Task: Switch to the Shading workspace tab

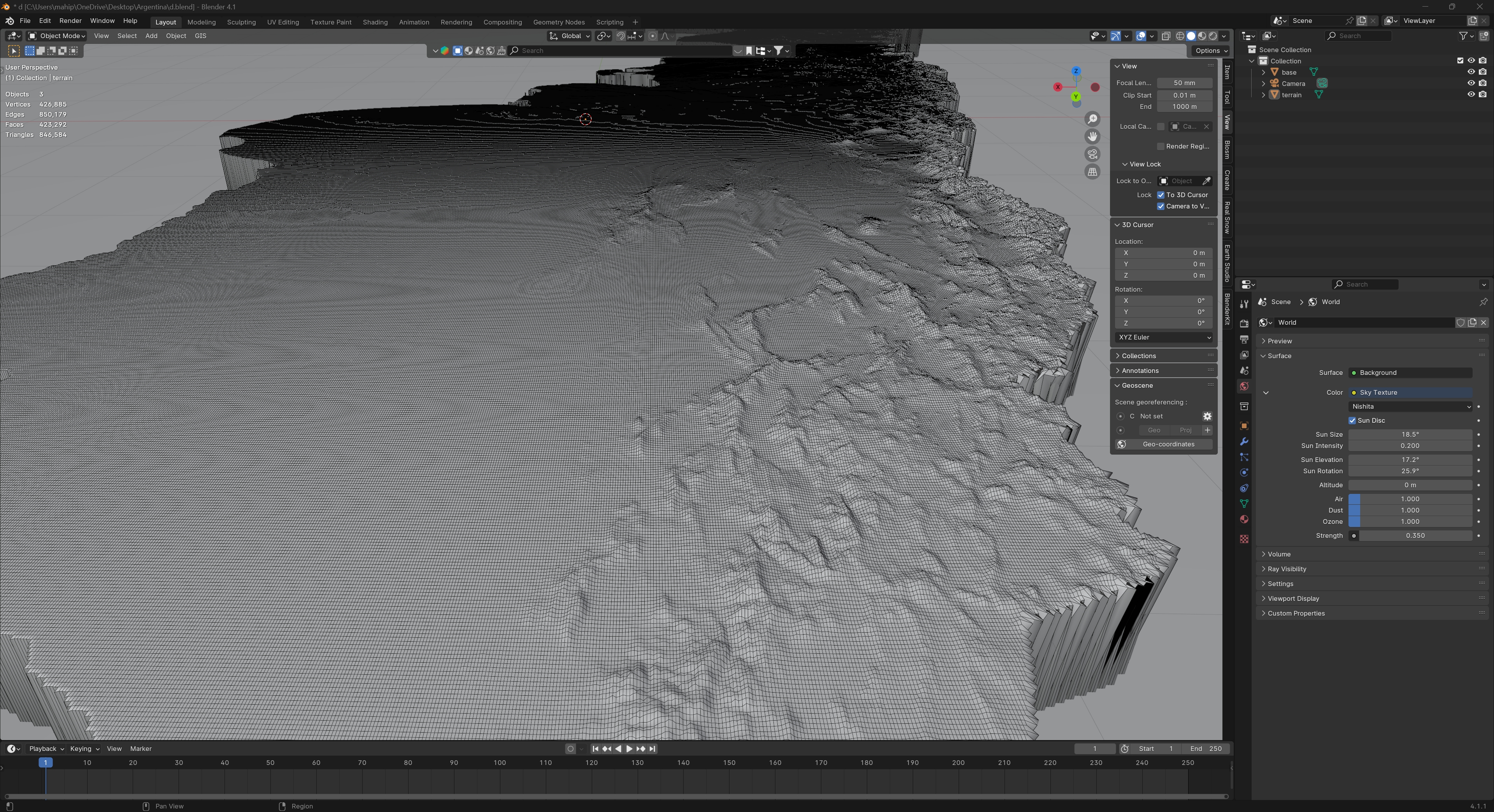Action: 375,22
